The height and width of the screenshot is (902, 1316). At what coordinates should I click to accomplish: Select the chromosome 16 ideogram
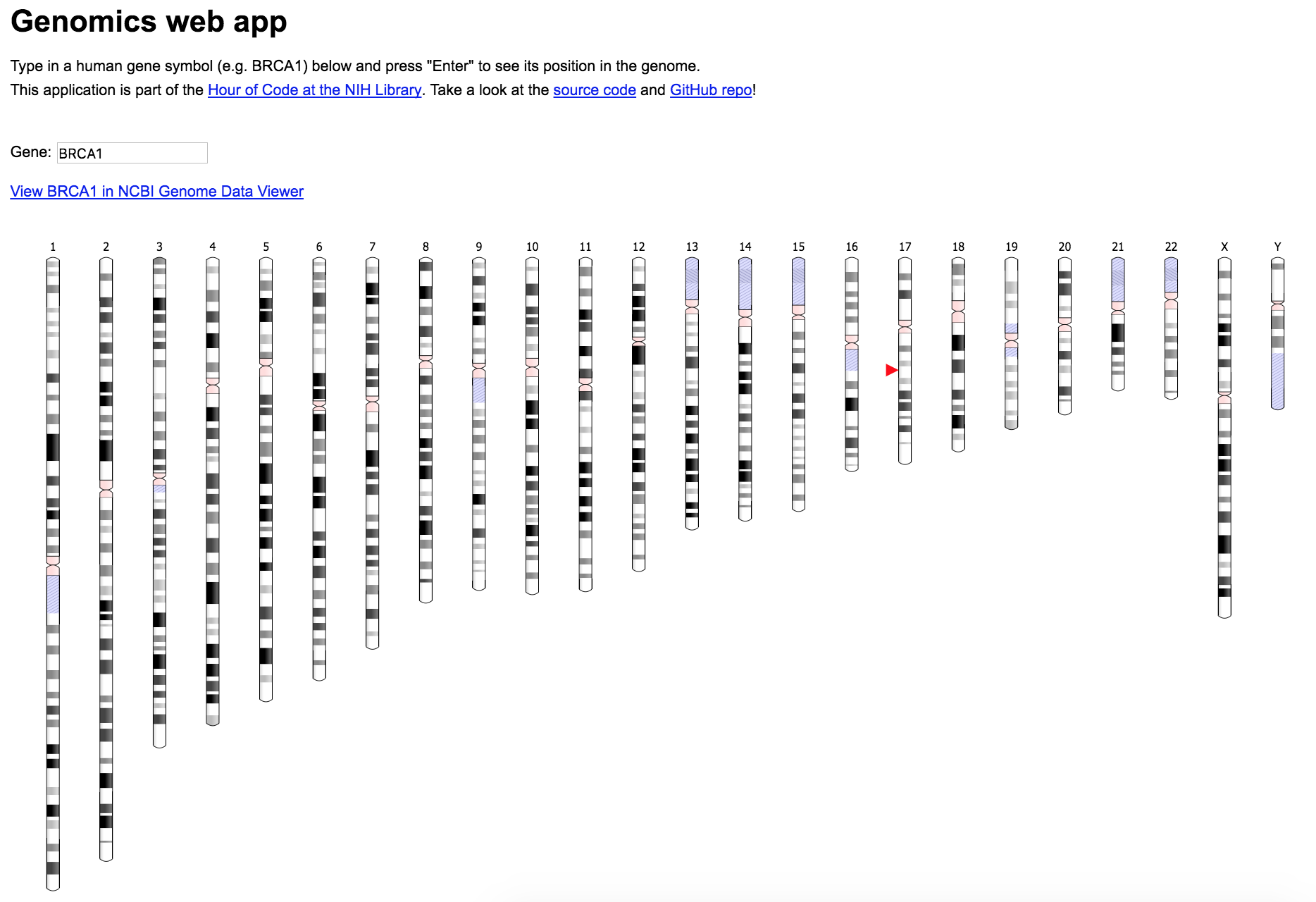click(x=852, y=364)
